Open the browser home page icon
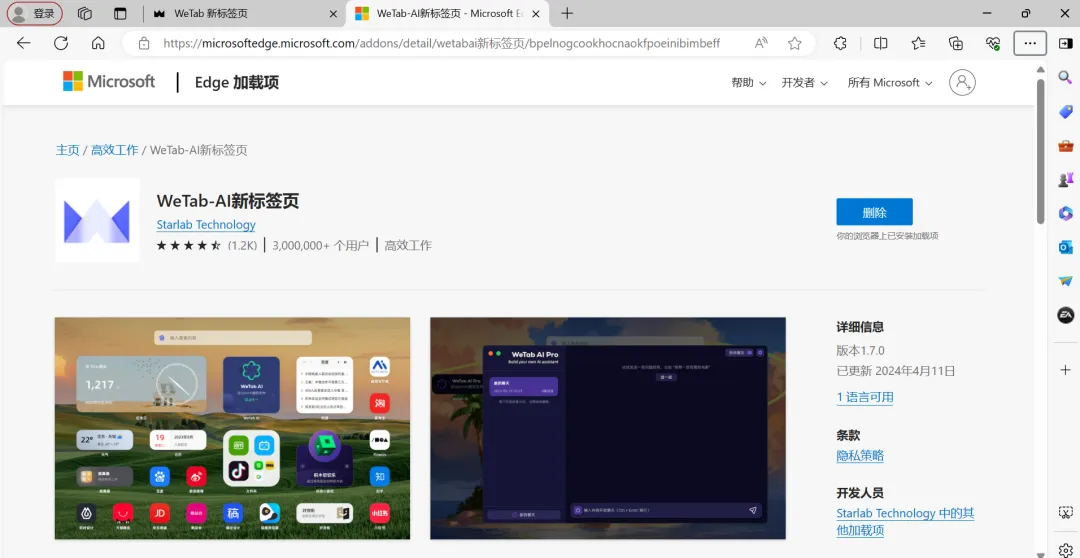 point(98,43)
